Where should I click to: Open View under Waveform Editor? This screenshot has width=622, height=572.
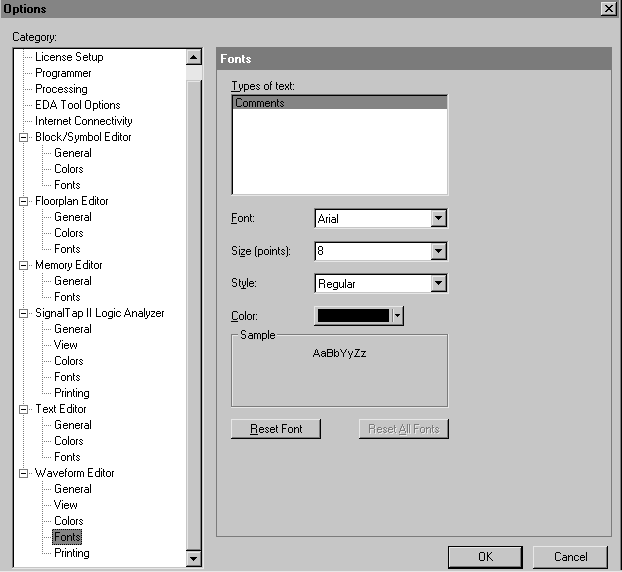(x=65, y=505)
